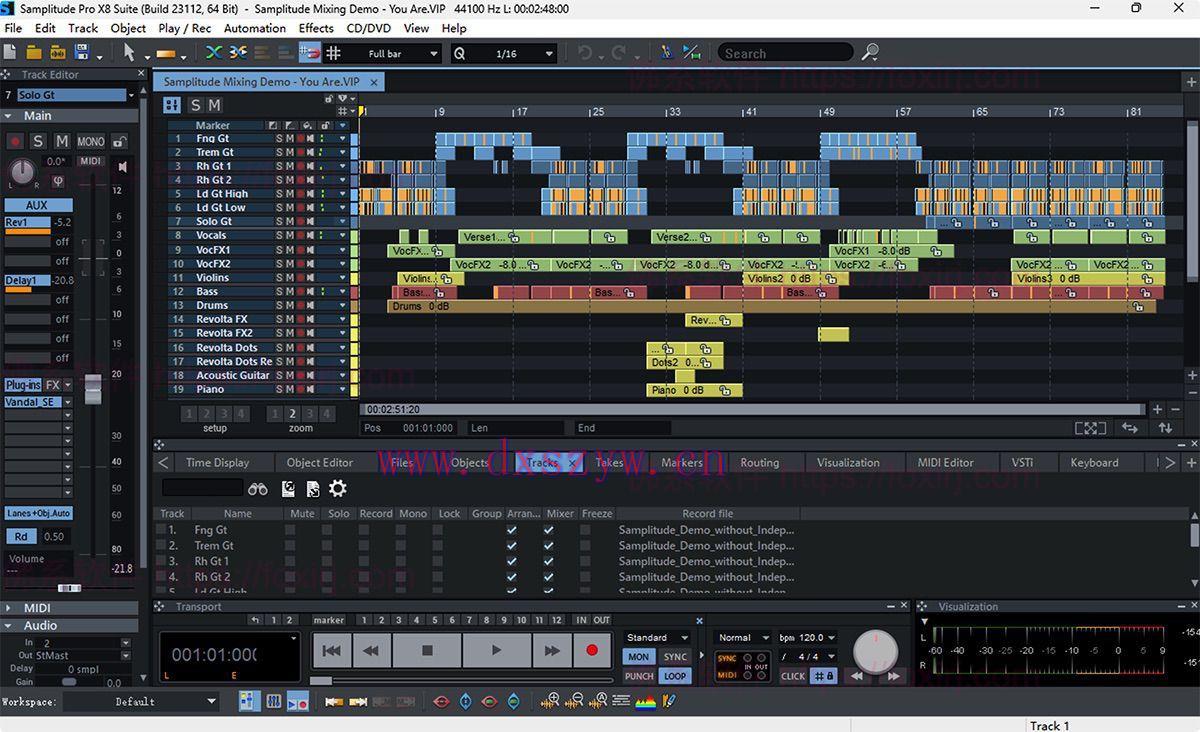Screen dimensions: 1200x732
Task: Click the mixer faders icon in bottom toolbar
Action: [x=273, y=702]
